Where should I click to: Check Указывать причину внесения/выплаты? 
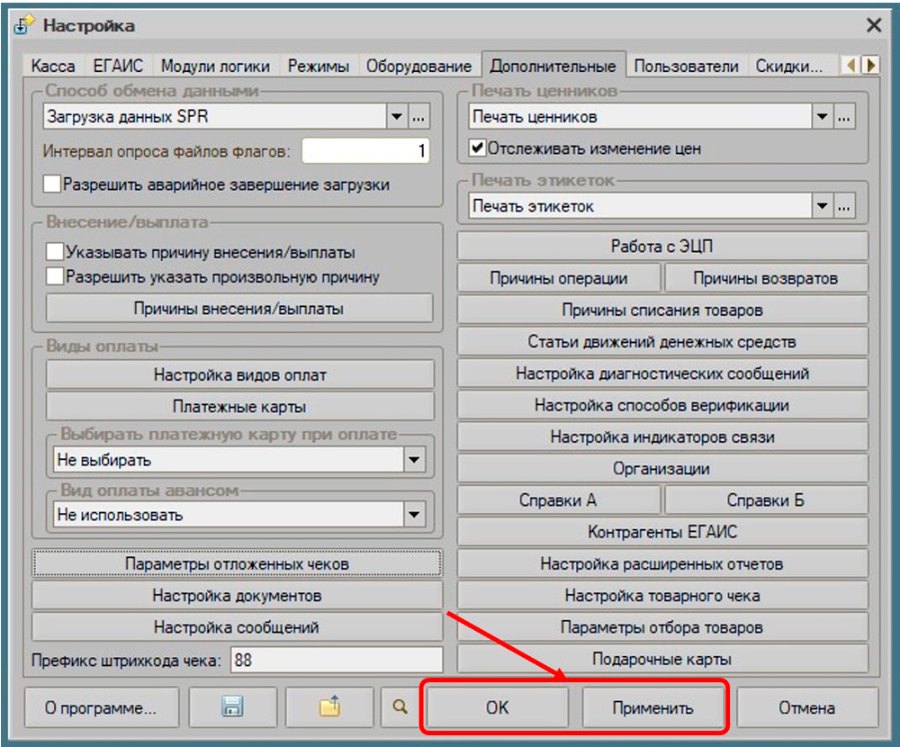pyautogui.click(x=55, y=251)
